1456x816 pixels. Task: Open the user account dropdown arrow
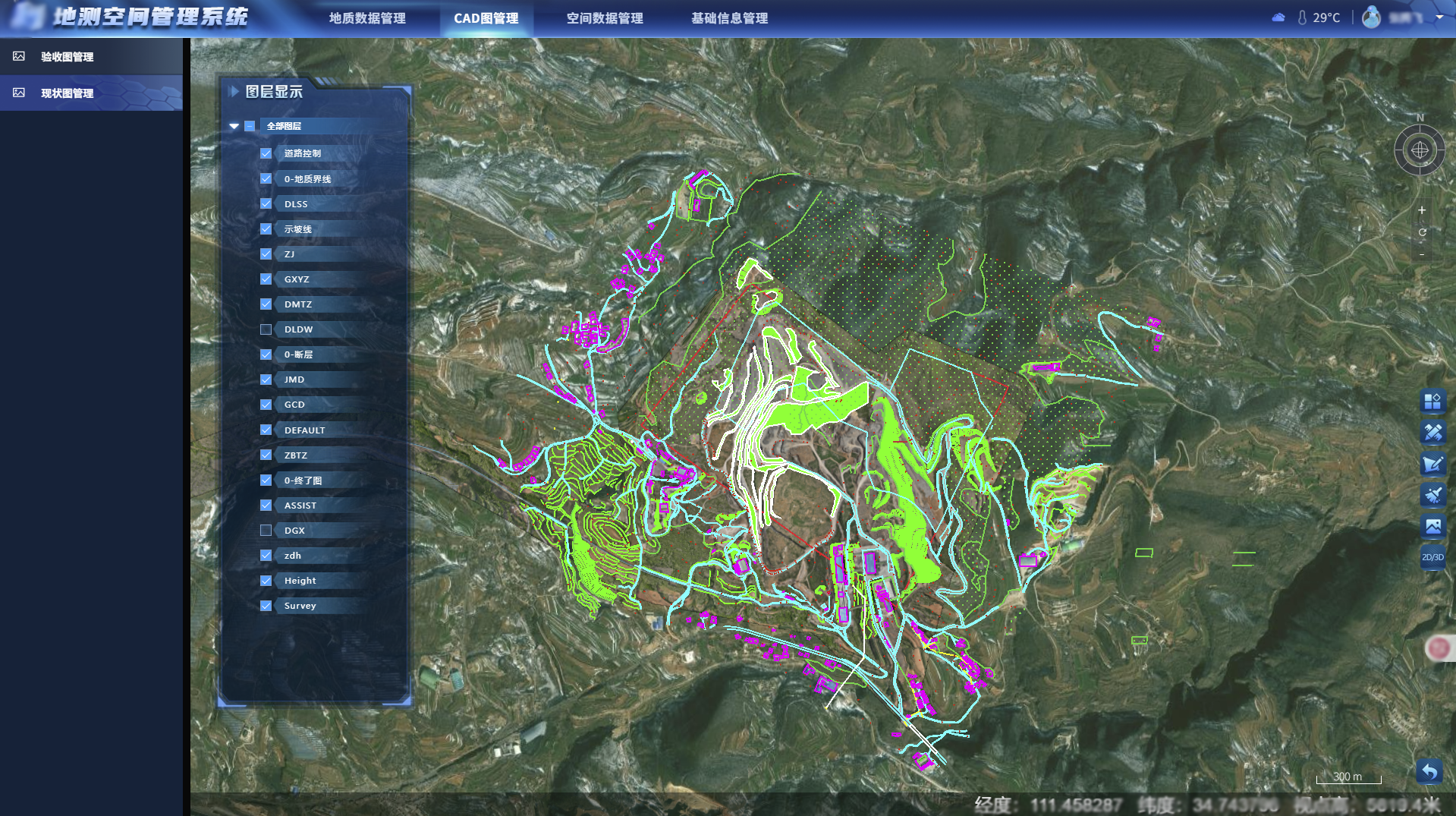1439,17
